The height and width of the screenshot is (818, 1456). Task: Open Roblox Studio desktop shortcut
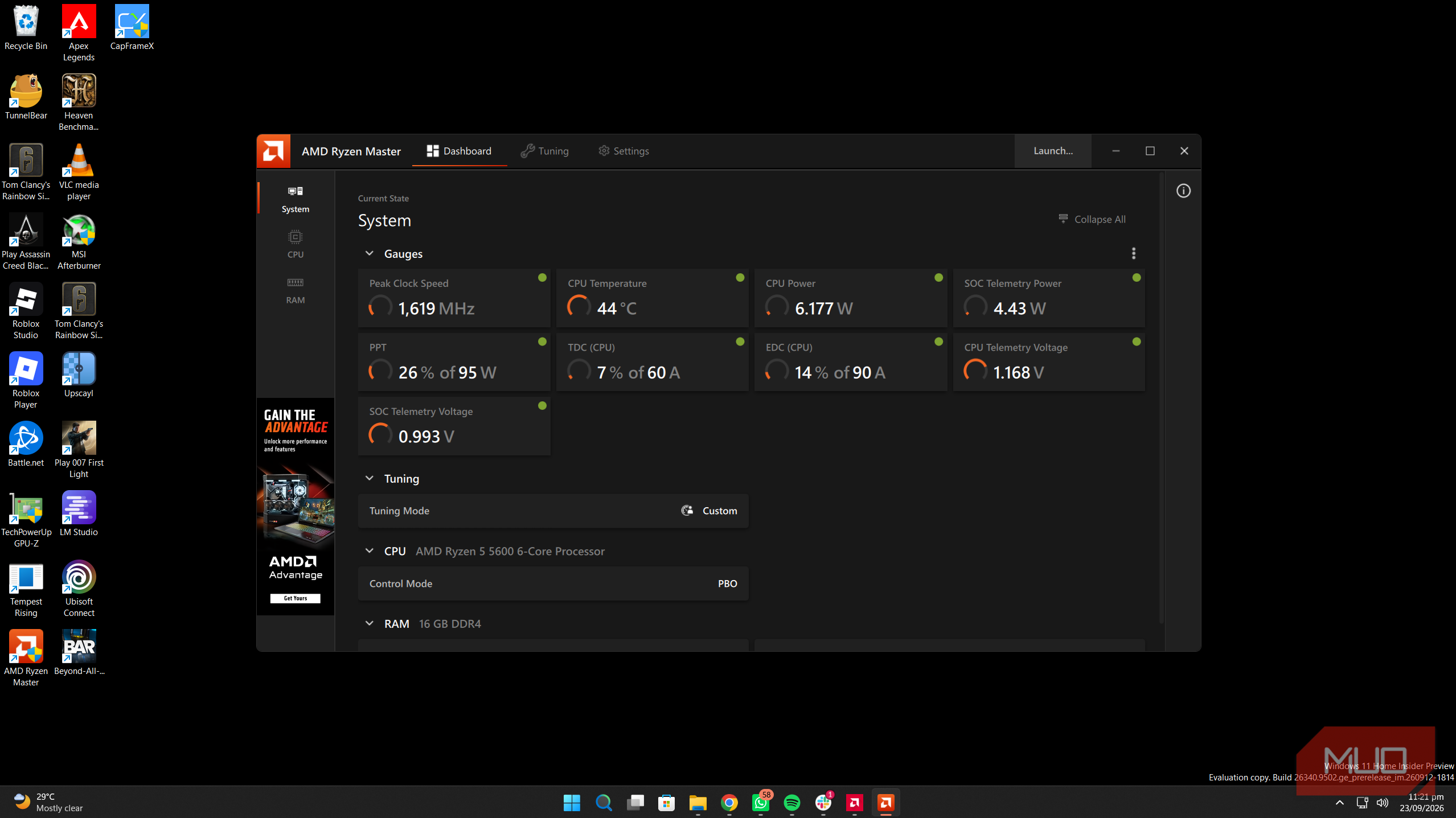coord(26,310)
